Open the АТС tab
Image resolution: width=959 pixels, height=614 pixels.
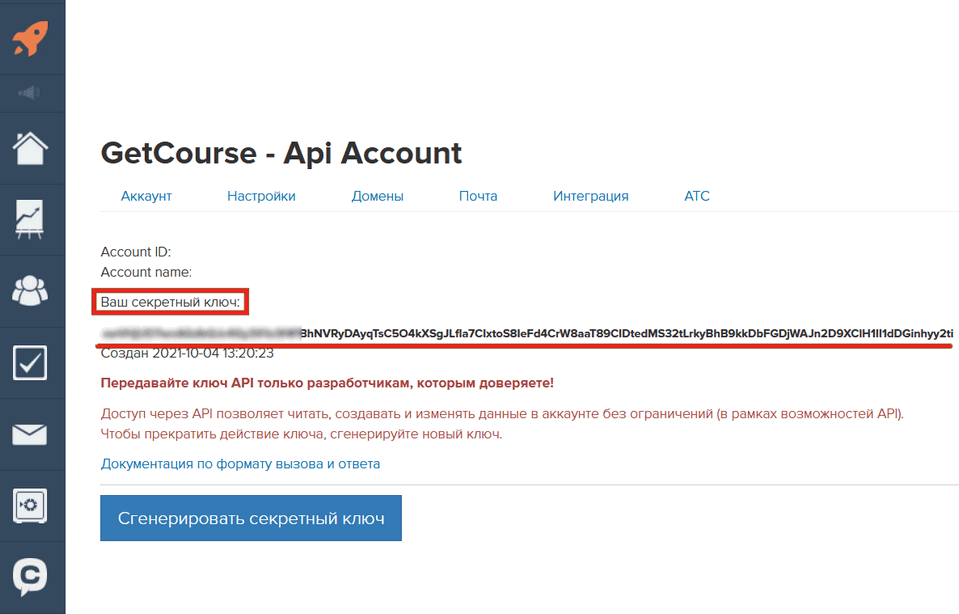696,196
